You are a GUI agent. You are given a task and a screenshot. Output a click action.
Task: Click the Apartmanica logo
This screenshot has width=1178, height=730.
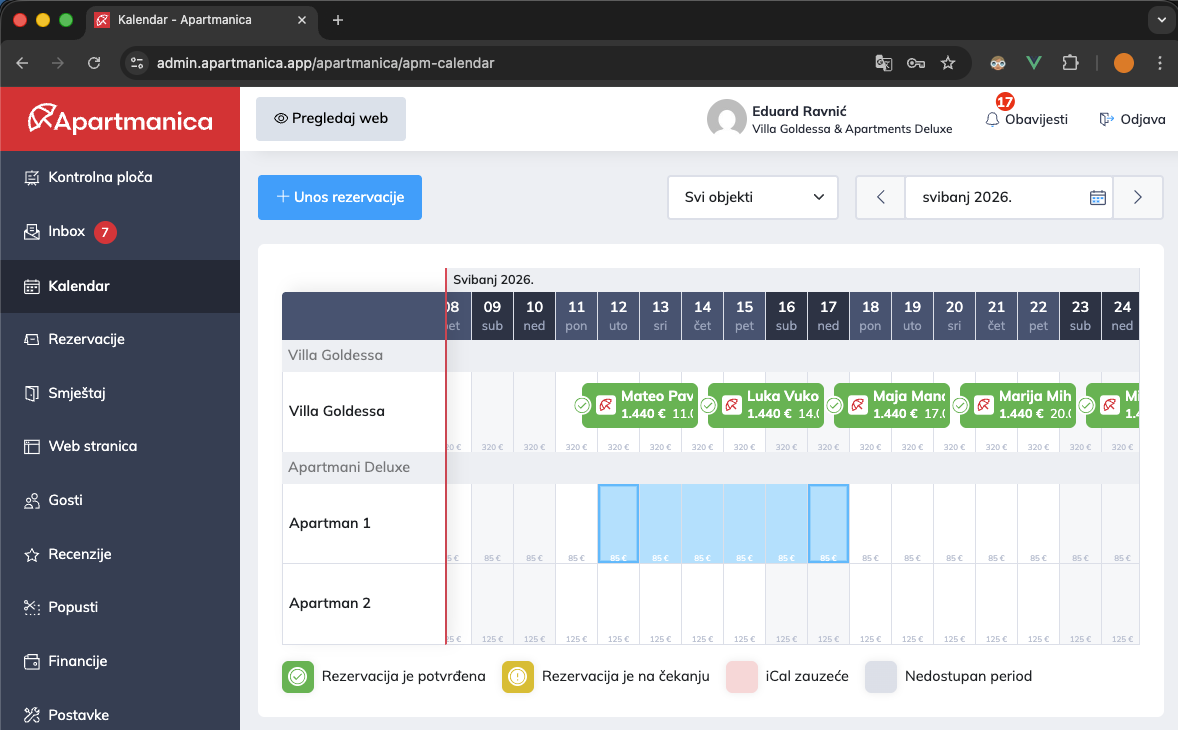[x=120, y=120]
